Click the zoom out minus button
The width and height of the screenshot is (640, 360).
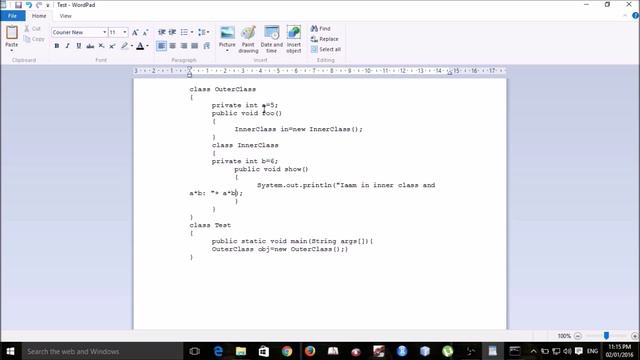(x=578, y=336)
